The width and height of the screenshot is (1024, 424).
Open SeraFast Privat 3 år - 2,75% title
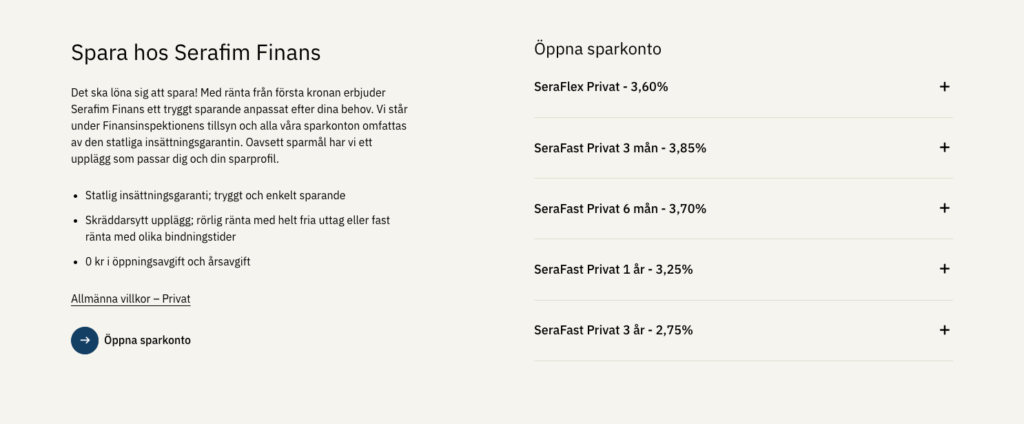point(613,330)
